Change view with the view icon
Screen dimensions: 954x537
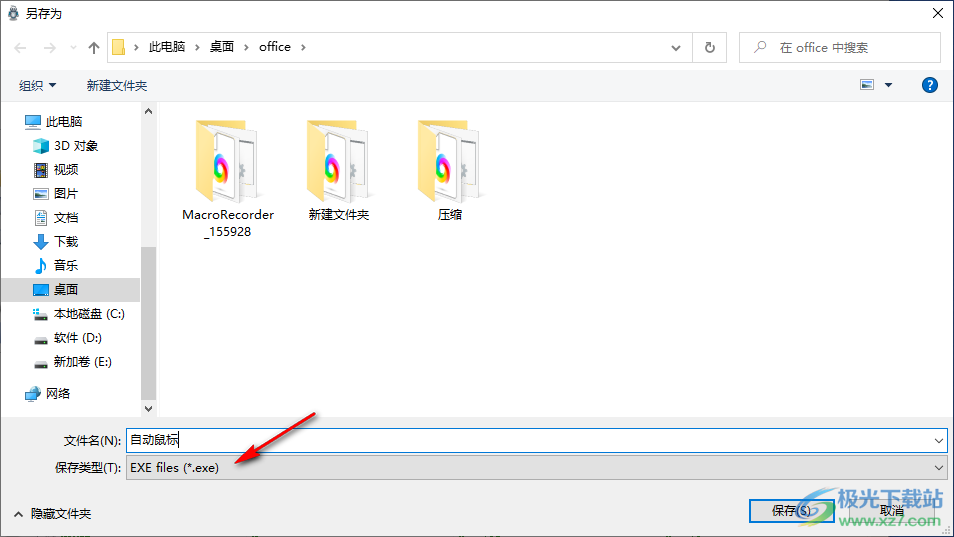click(x=867, y=85)
